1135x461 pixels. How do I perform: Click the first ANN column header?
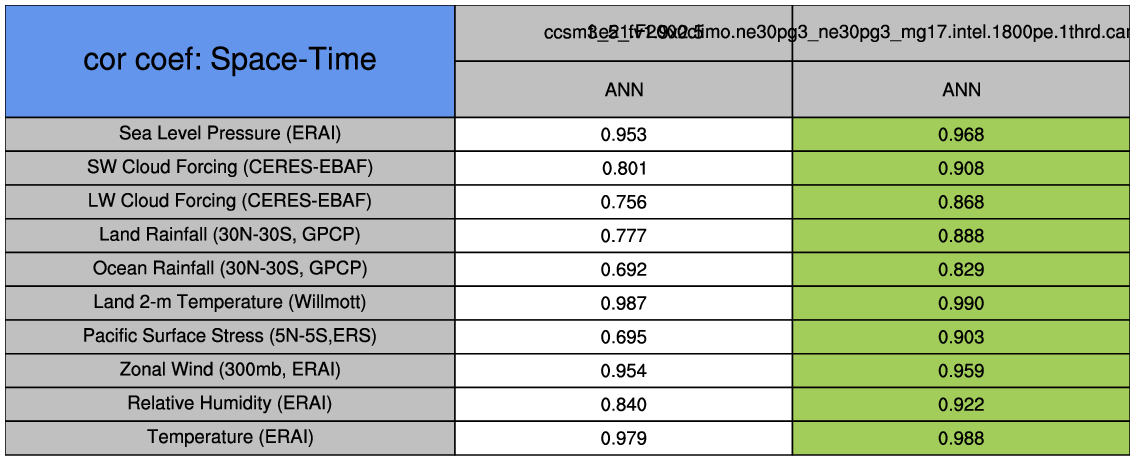(624, 90)
